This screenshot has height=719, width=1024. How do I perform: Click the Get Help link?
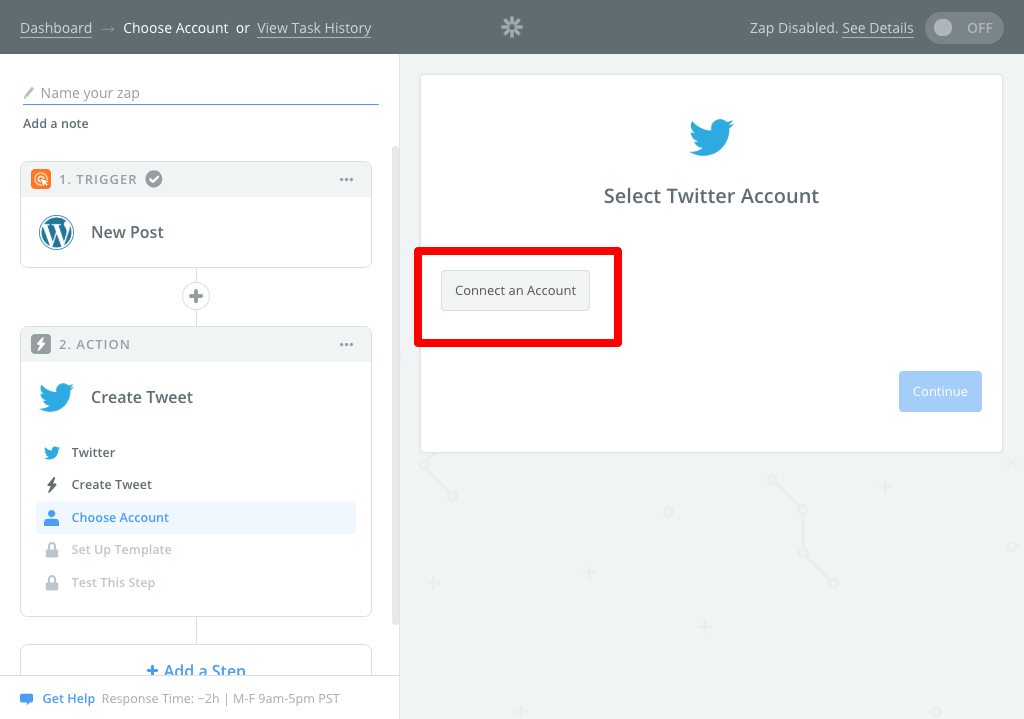point(69,699)
